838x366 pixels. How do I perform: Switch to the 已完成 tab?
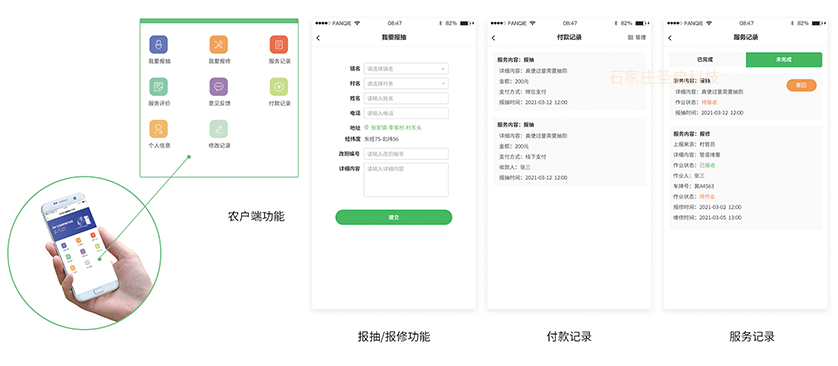pyautogui.click(x=707, y=59)
